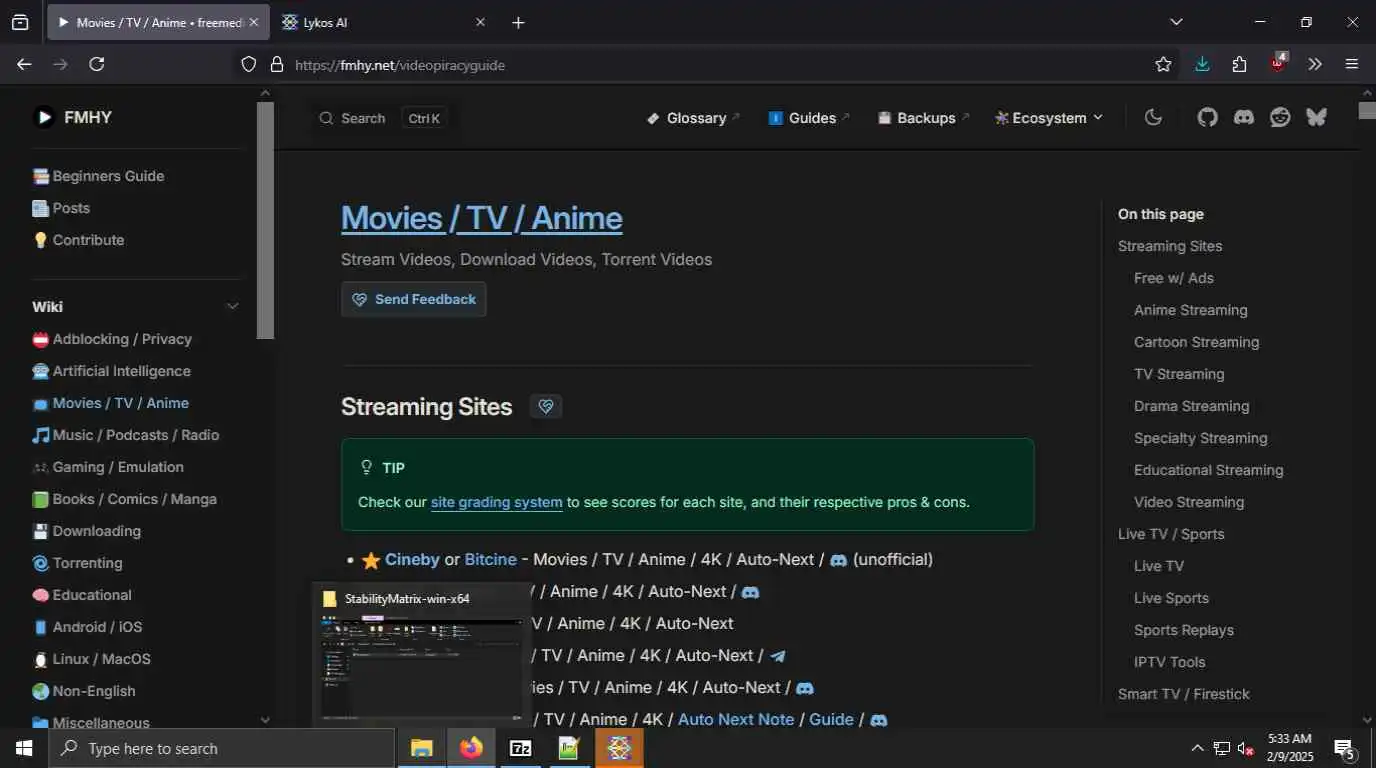Screen dimensions: 1376x768
Task: Open the extensions puzzle icon
Action: [1240, 64]
